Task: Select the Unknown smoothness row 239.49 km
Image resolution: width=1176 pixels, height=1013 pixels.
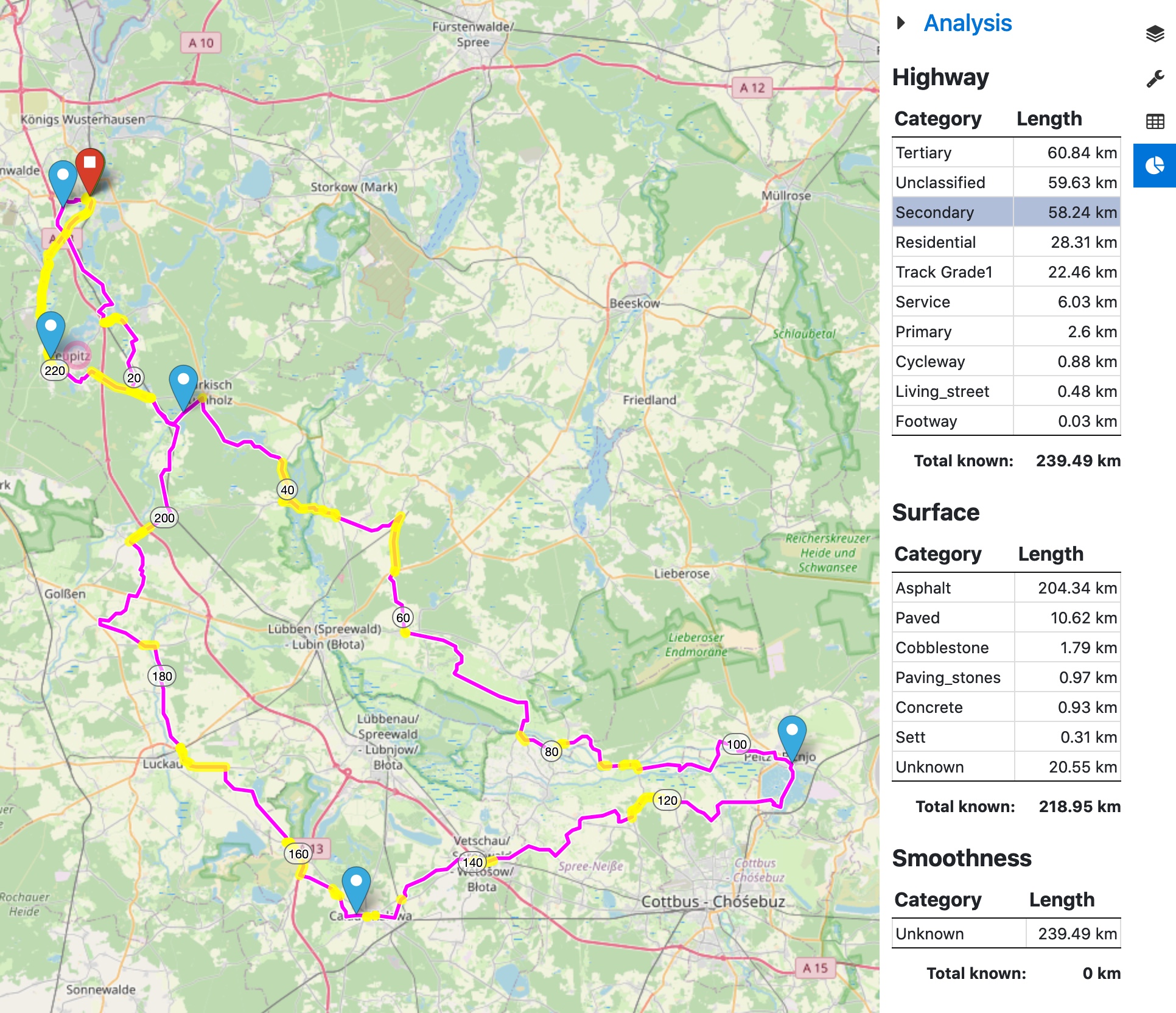Action: (1006, 934)
